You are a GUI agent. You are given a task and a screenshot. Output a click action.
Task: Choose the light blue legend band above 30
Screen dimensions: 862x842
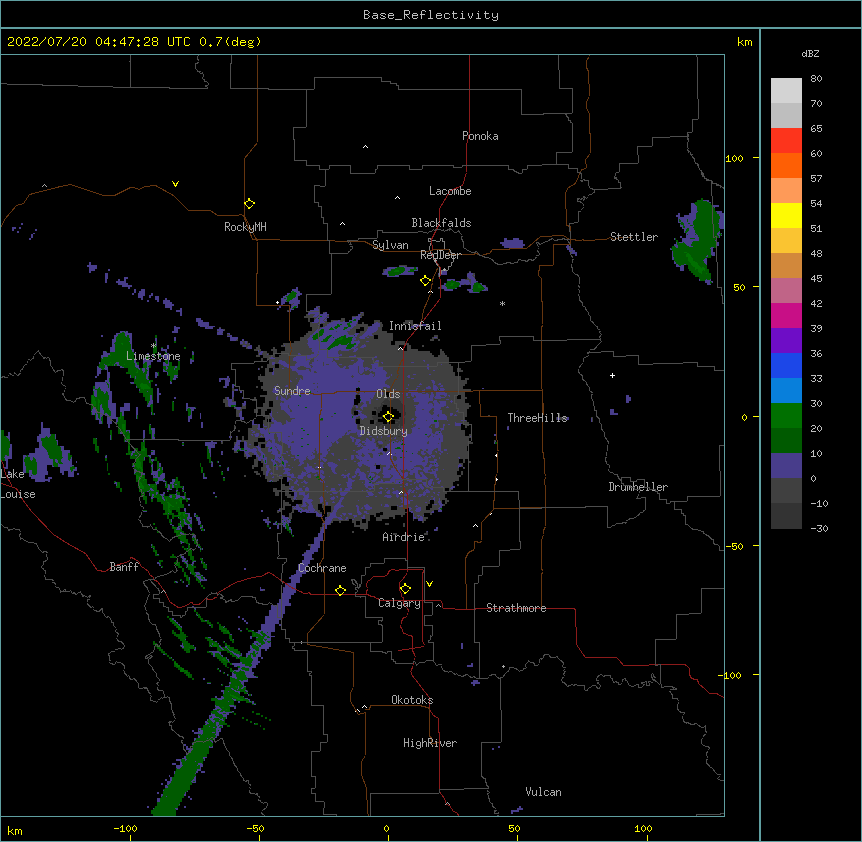[x=786, y=391]
